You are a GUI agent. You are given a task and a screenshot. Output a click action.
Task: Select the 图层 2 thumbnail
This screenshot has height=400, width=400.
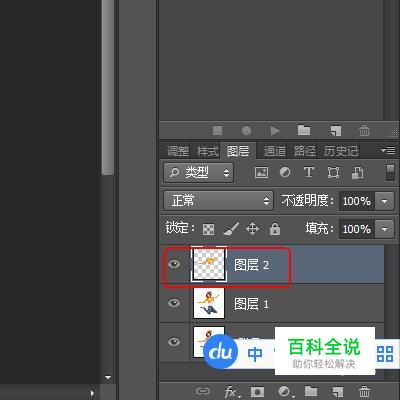tap(209, 264)
